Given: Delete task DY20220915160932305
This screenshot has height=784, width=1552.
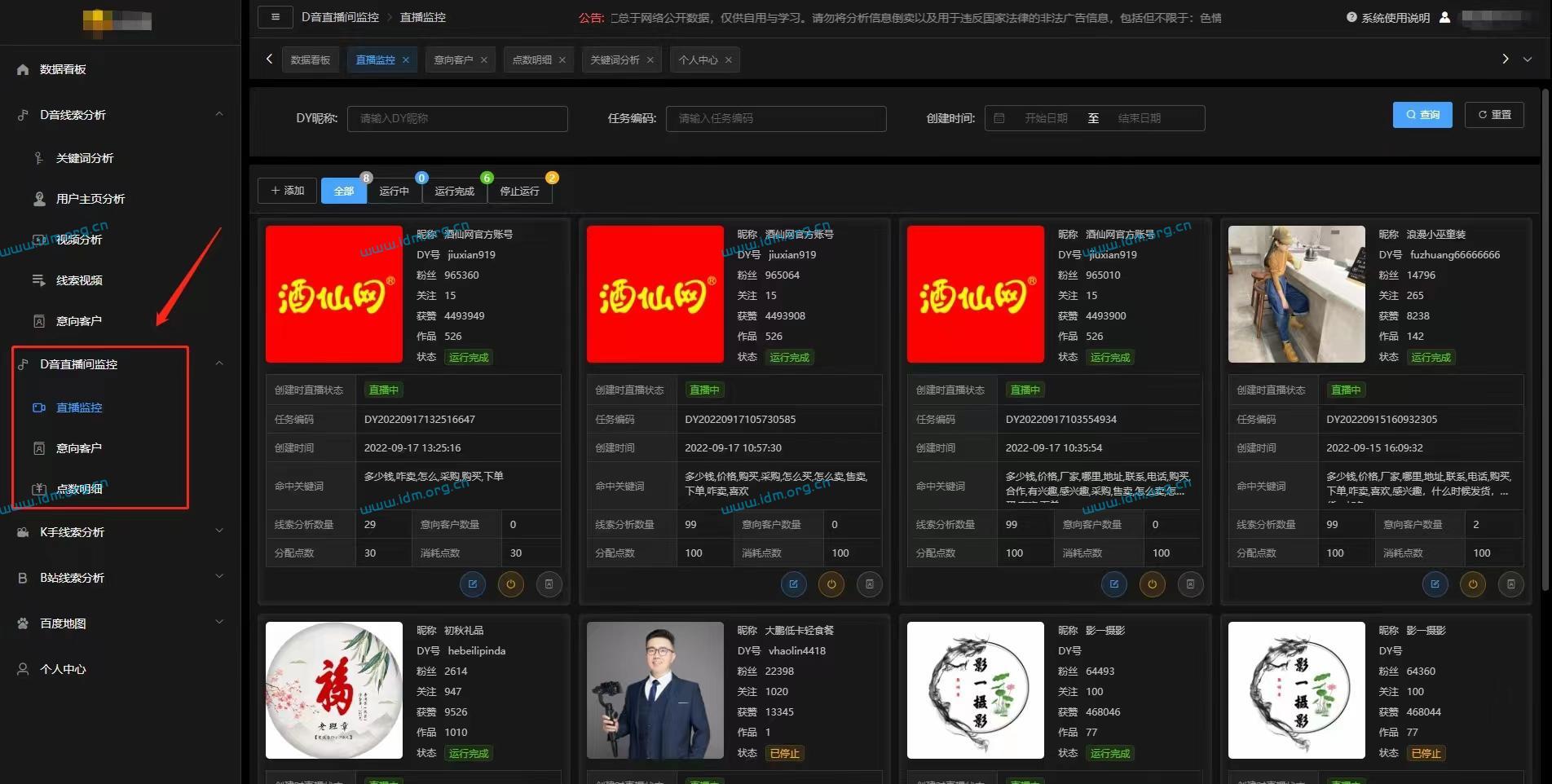Looking at the screenshot, I should [x=1511, y=584].
